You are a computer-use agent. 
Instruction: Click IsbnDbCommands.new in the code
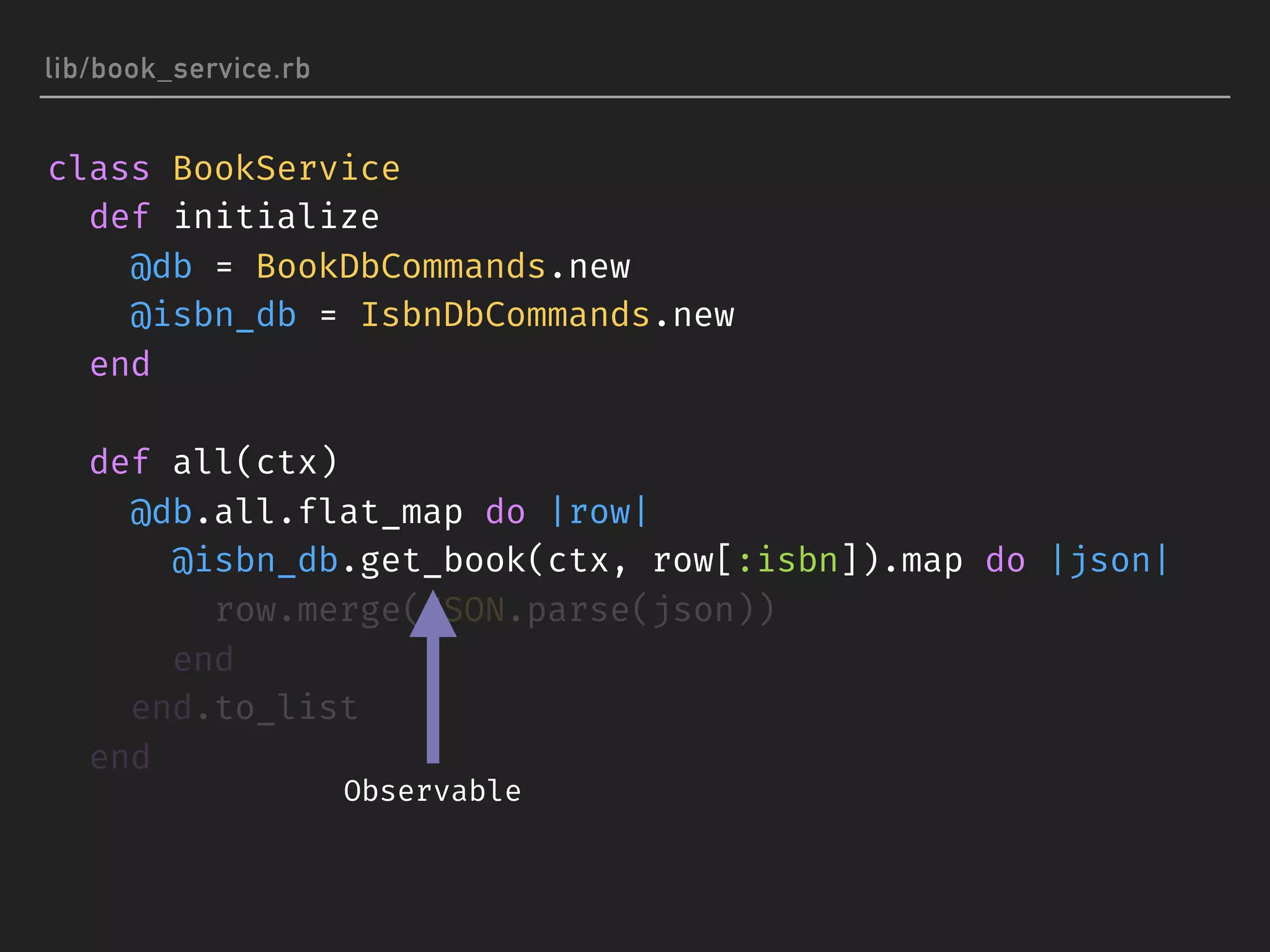(x=548, y=315)
